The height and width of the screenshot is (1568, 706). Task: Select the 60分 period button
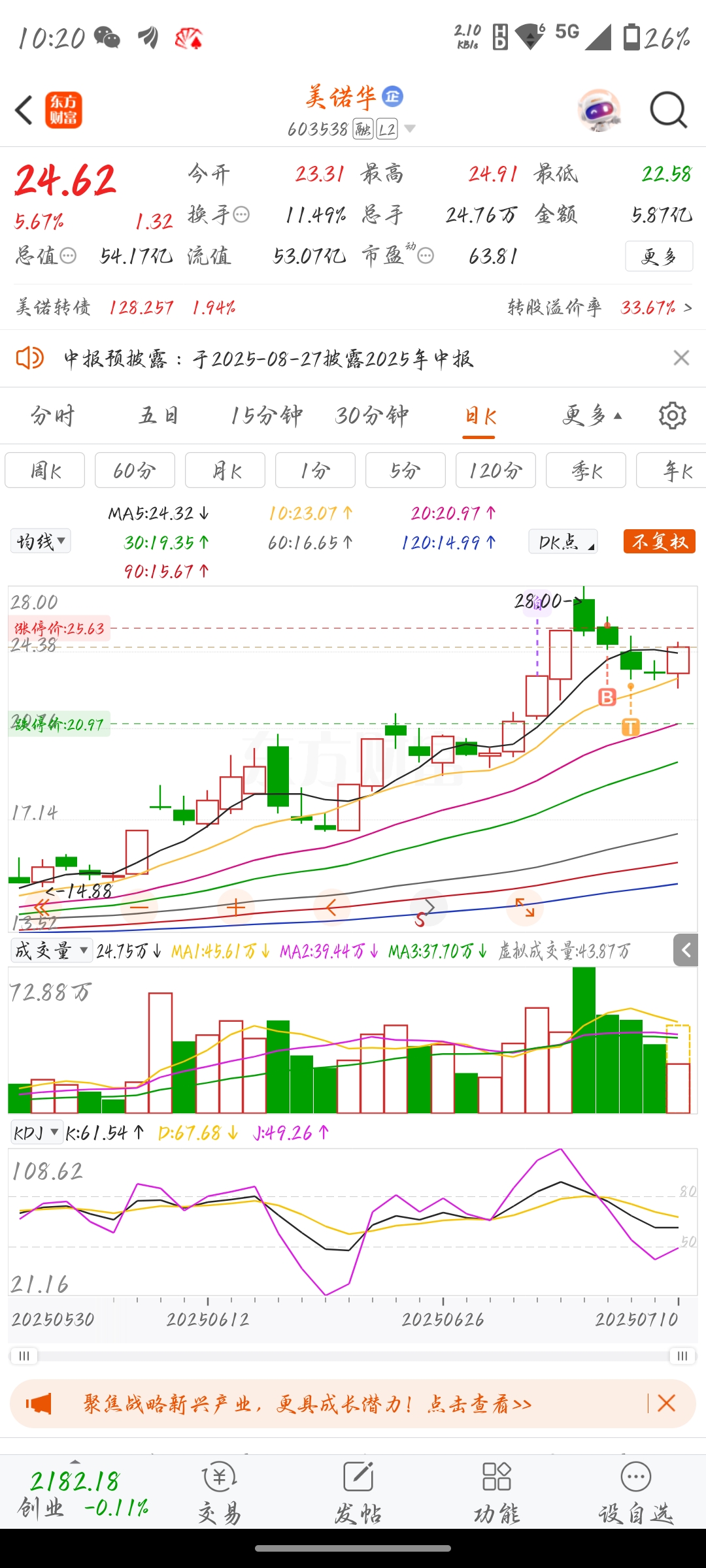[135, 470]
